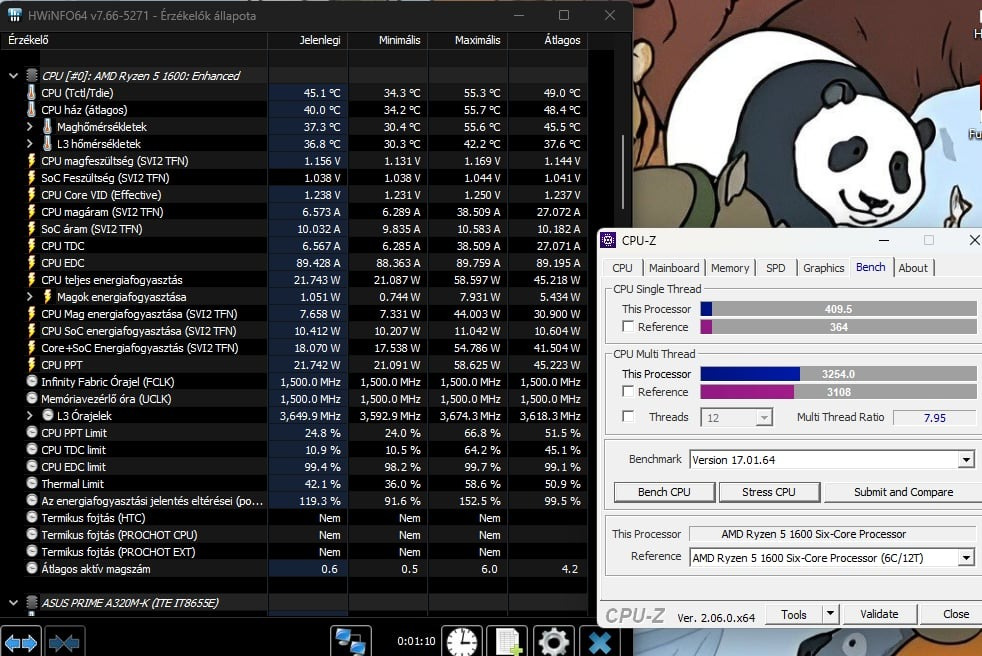Screen dimensions: 982x656
Task: Click the HWiNFO clock reset timer icon
Action: [462, 642]
